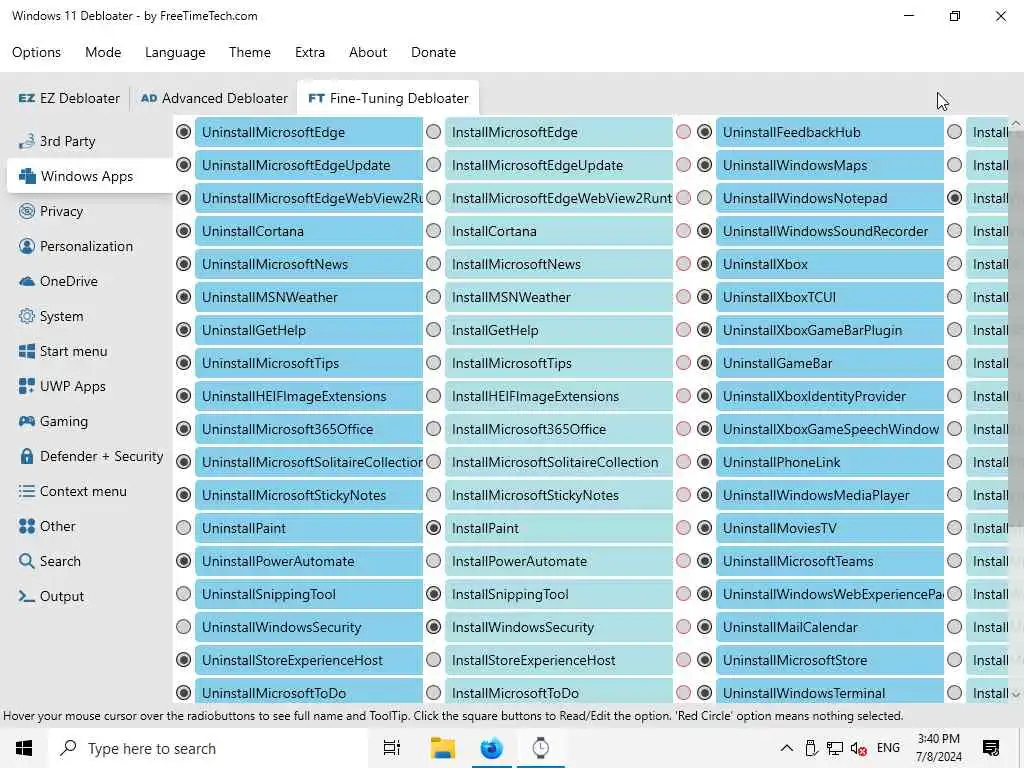Click the FT logo of Fine-Tuning Debloater tab
Screen dimensions: 1024x768
[x=316, y=98]
